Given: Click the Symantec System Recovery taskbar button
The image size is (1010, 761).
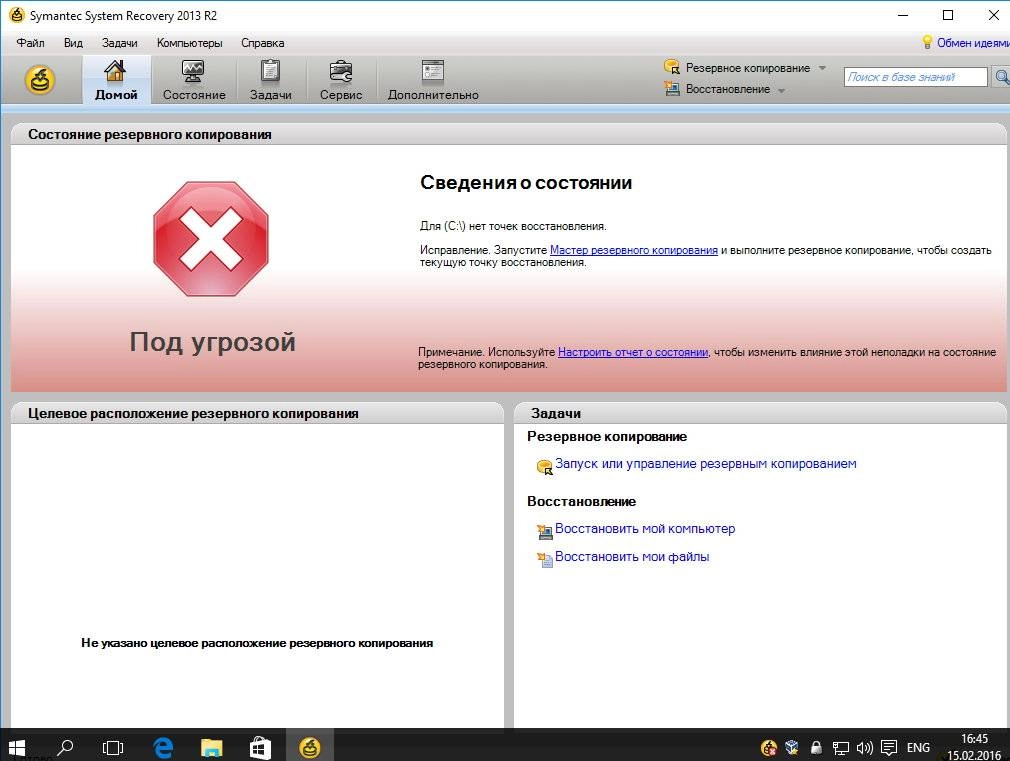Looking at the screenshot, I should pos(310,747).
